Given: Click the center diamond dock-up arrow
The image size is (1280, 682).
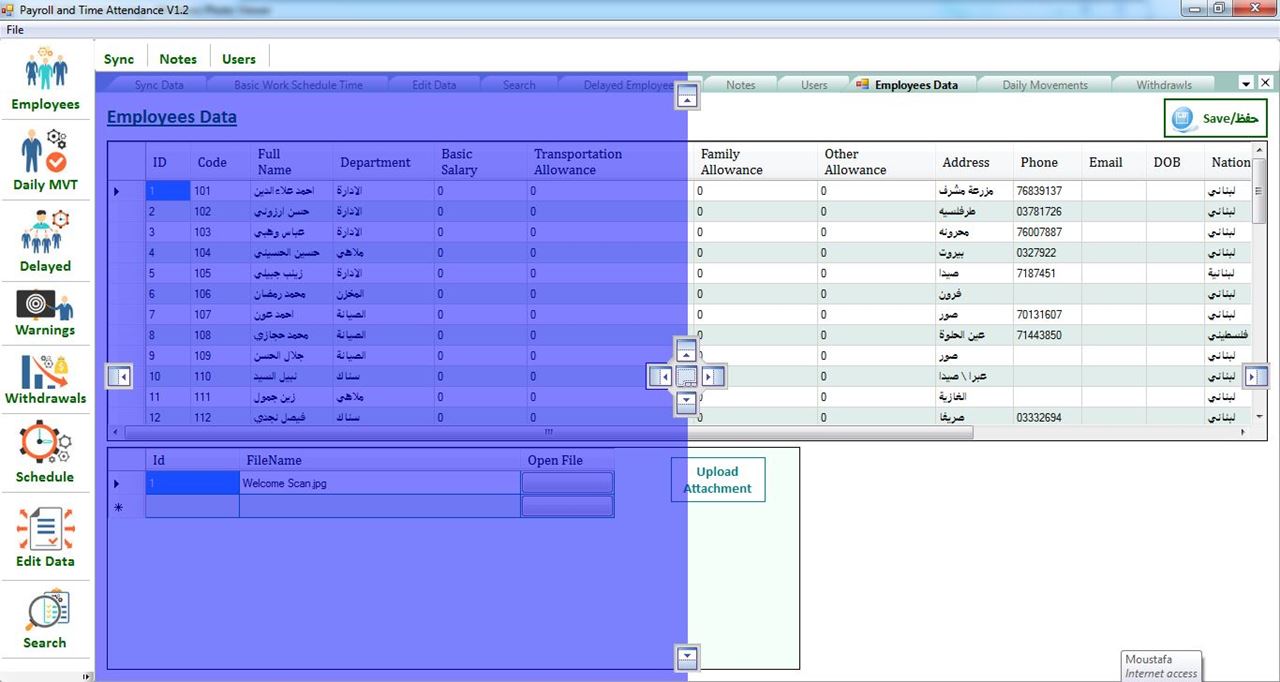Looking at the screenshot, I should click(x=686, y=351).
